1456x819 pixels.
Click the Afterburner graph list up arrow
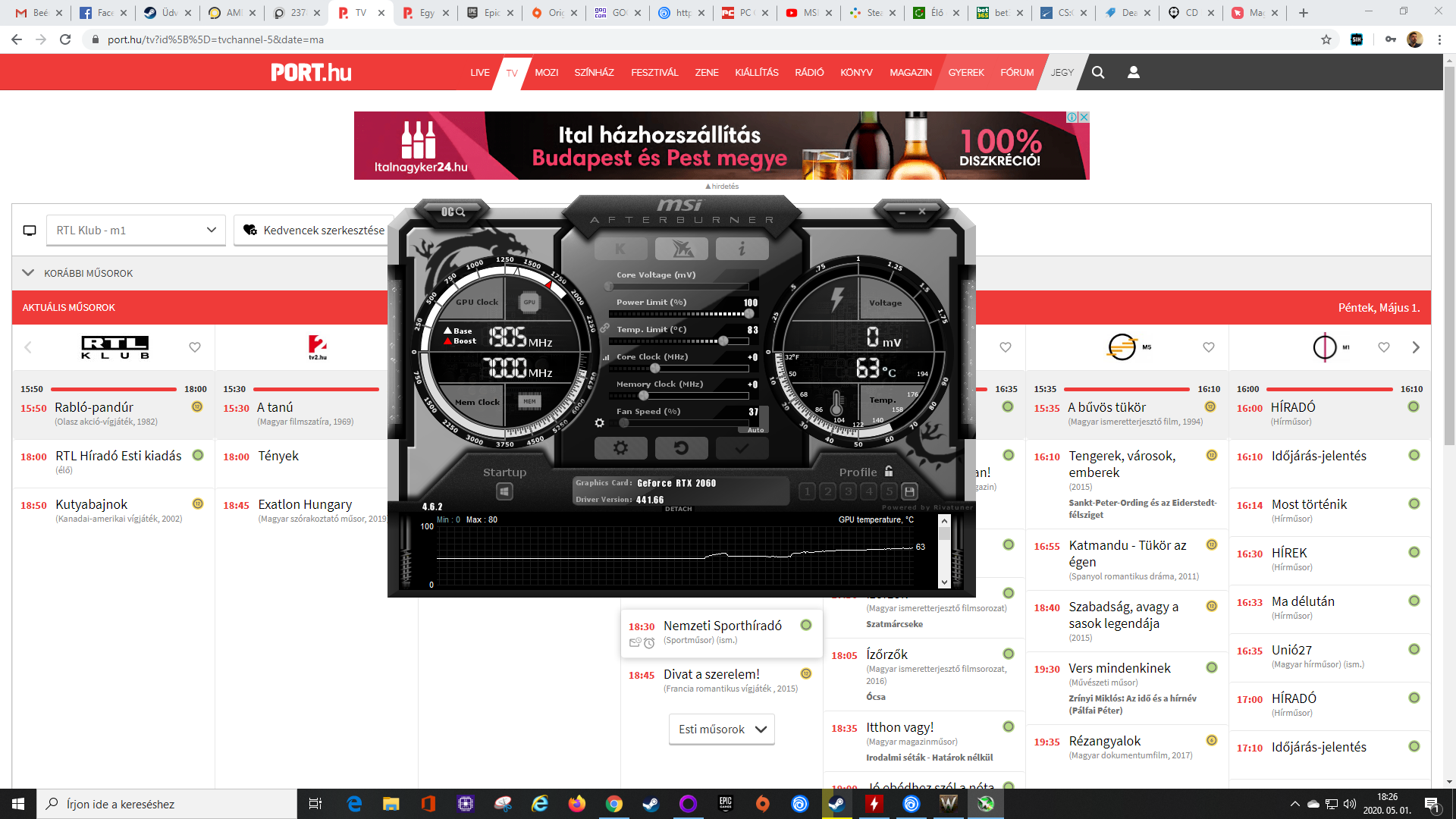click(944, 521)
